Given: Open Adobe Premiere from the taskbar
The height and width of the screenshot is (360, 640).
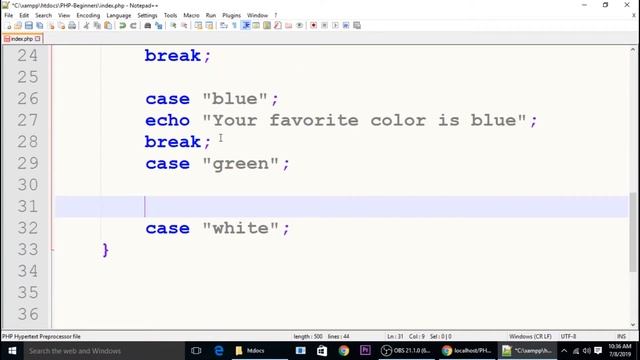Looking at the screenshot, I should click(x=365, y=351).
